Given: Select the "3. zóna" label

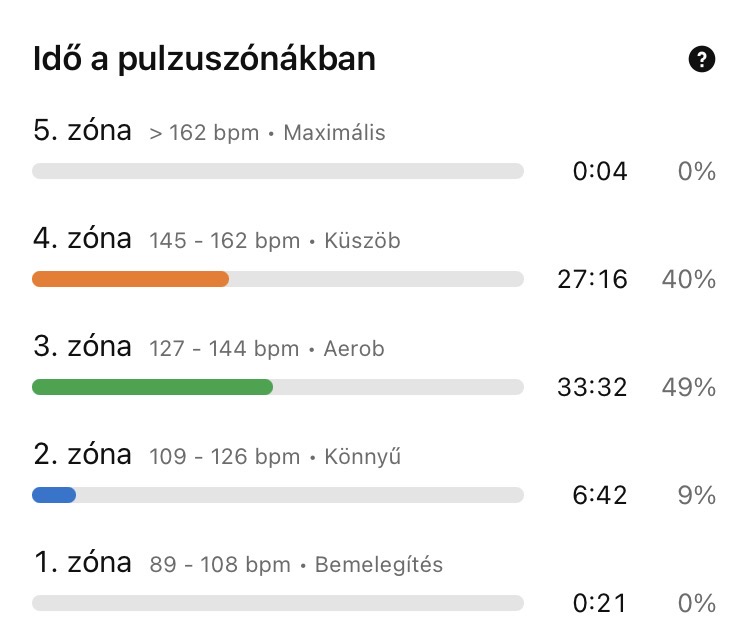Looking at the screenshot, I should tap(82, 346).
